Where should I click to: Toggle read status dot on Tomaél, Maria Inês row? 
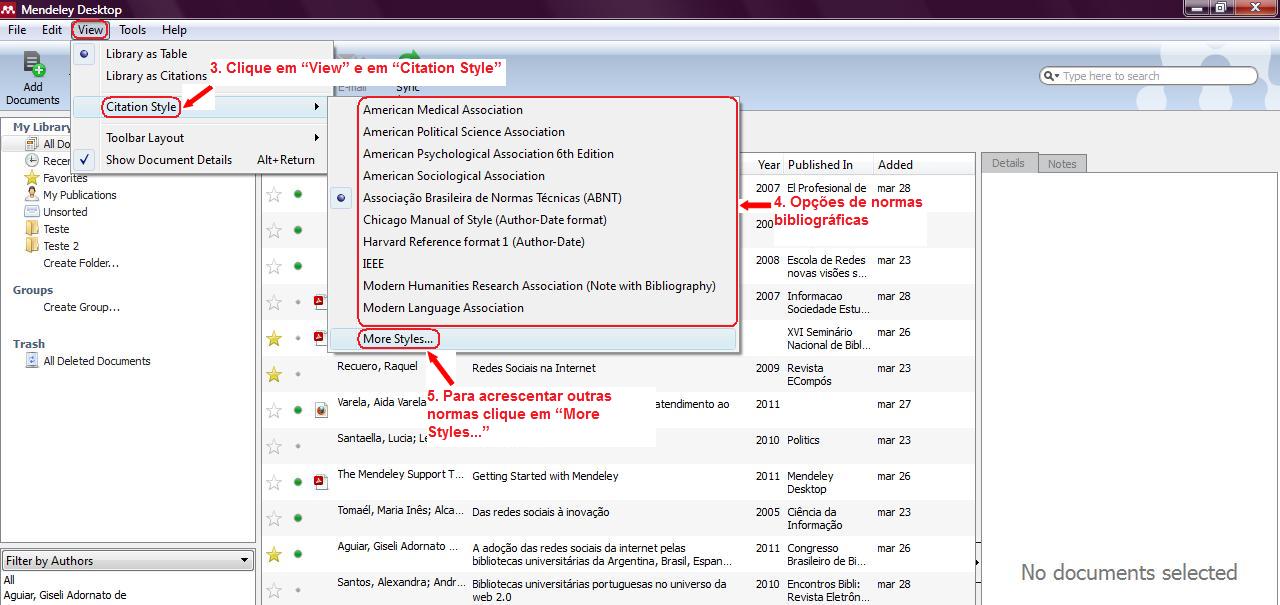click(298, 518)
